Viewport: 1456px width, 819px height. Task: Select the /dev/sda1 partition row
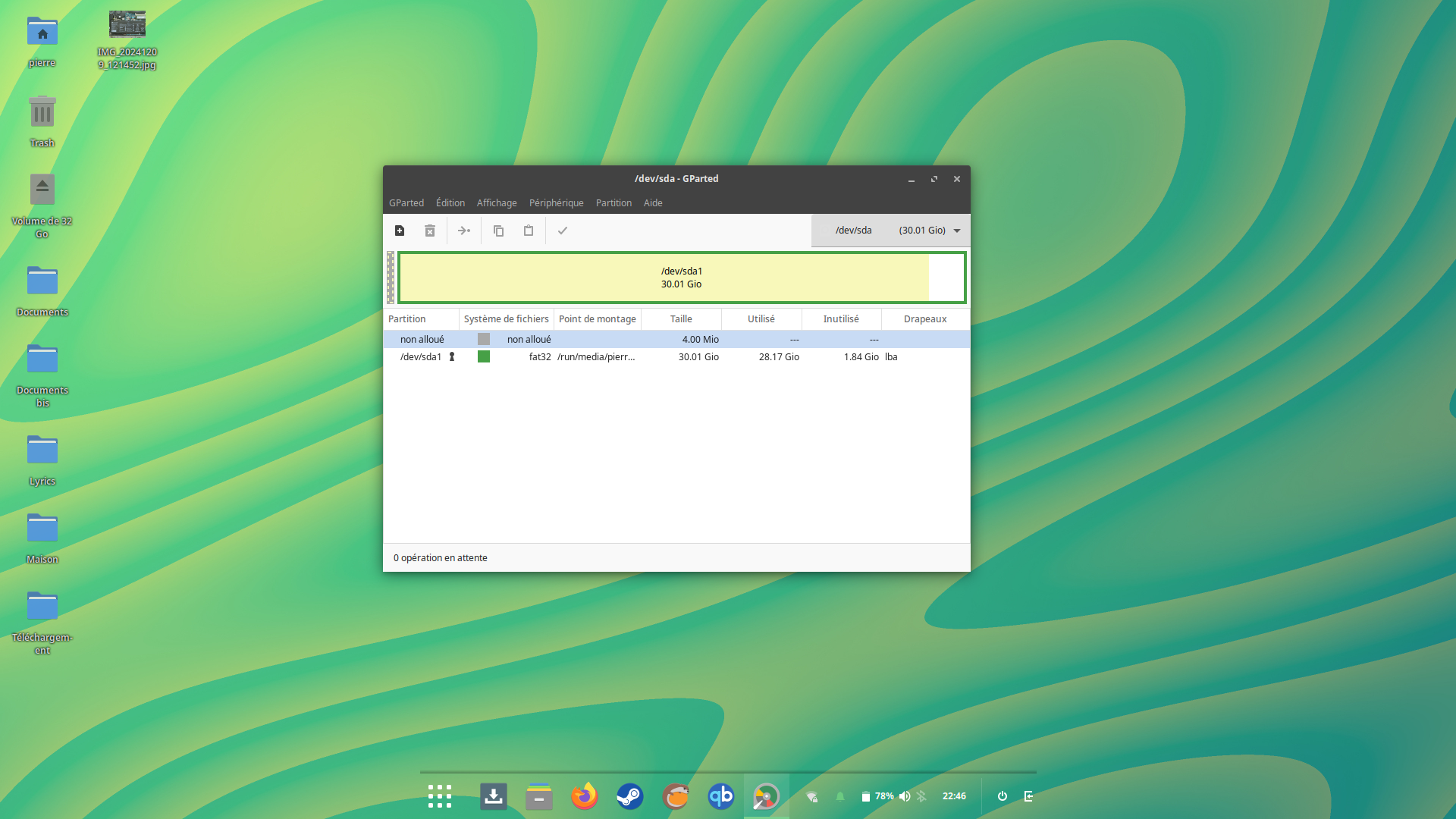click(x=675, y=356)
